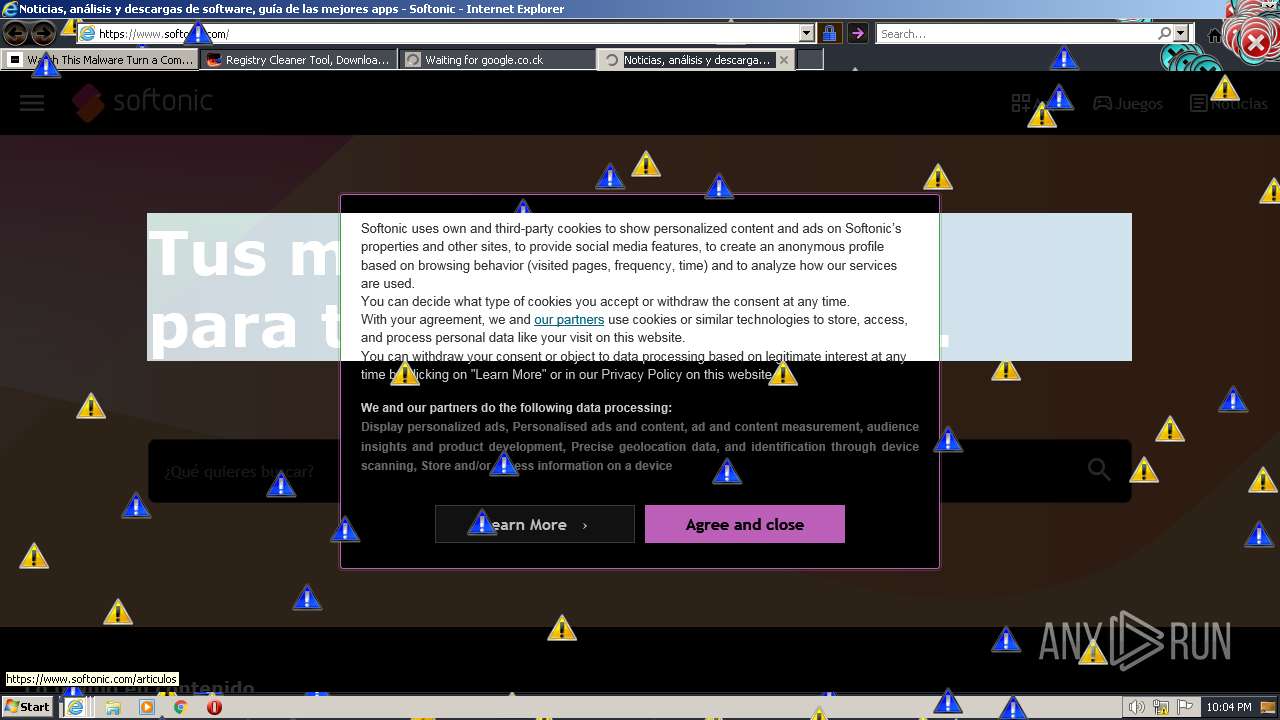Open the Softonic hamburger menu

click(32, 103)
